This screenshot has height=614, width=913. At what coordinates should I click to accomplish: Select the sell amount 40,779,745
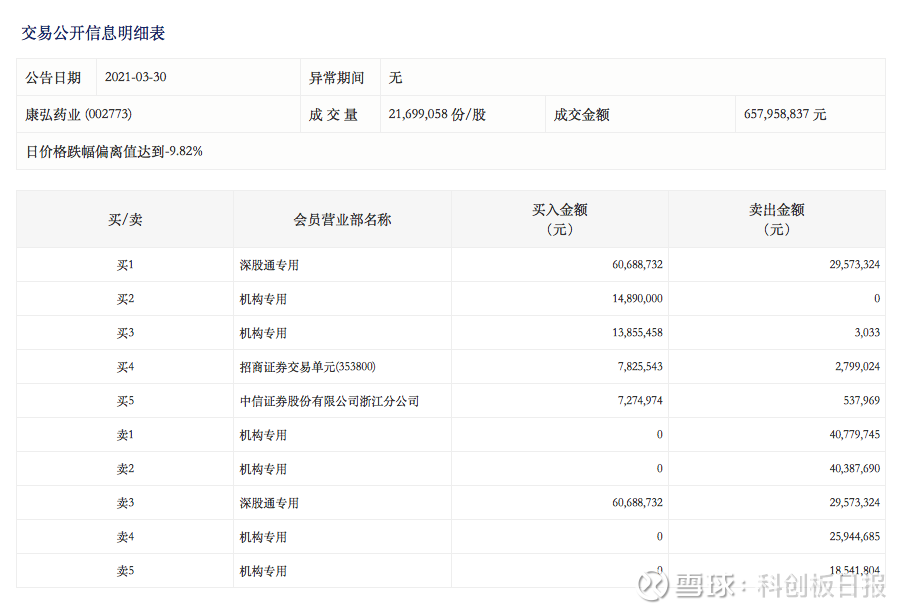tap(846, 435)
